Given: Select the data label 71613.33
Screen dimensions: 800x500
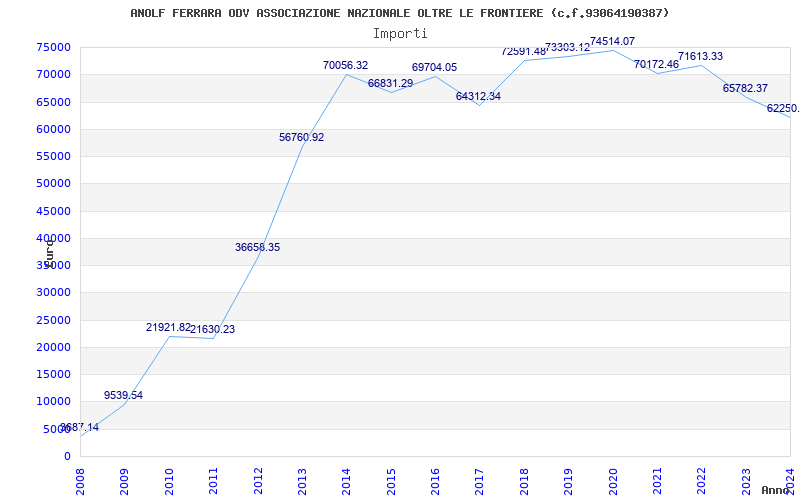Looking at the screenshot, I should (701, 56).
